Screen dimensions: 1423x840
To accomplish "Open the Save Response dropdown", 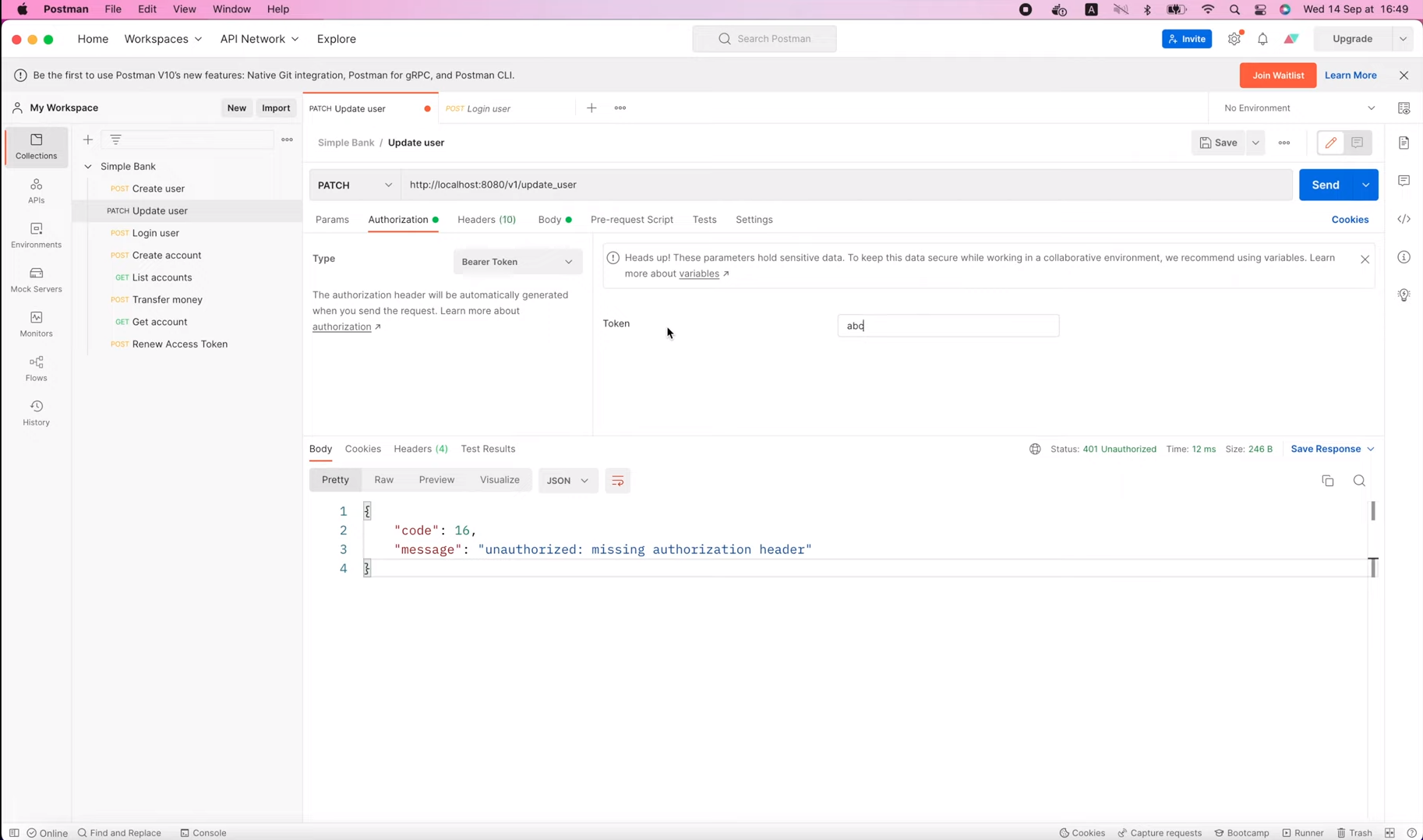I will point(1333,449).
